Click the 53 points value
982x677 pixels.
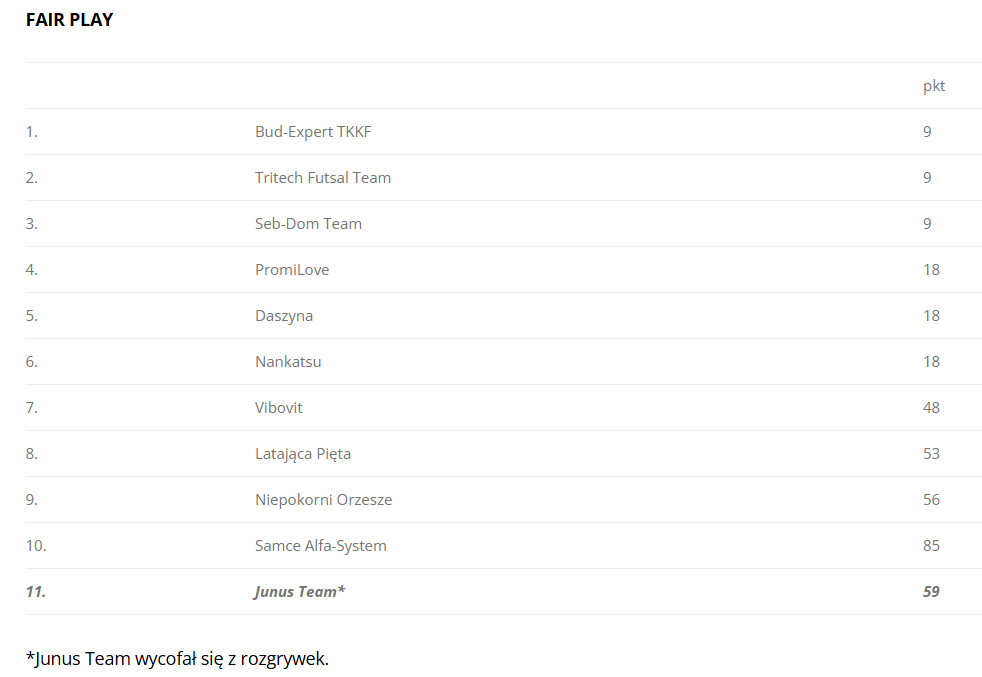[931, 454]
